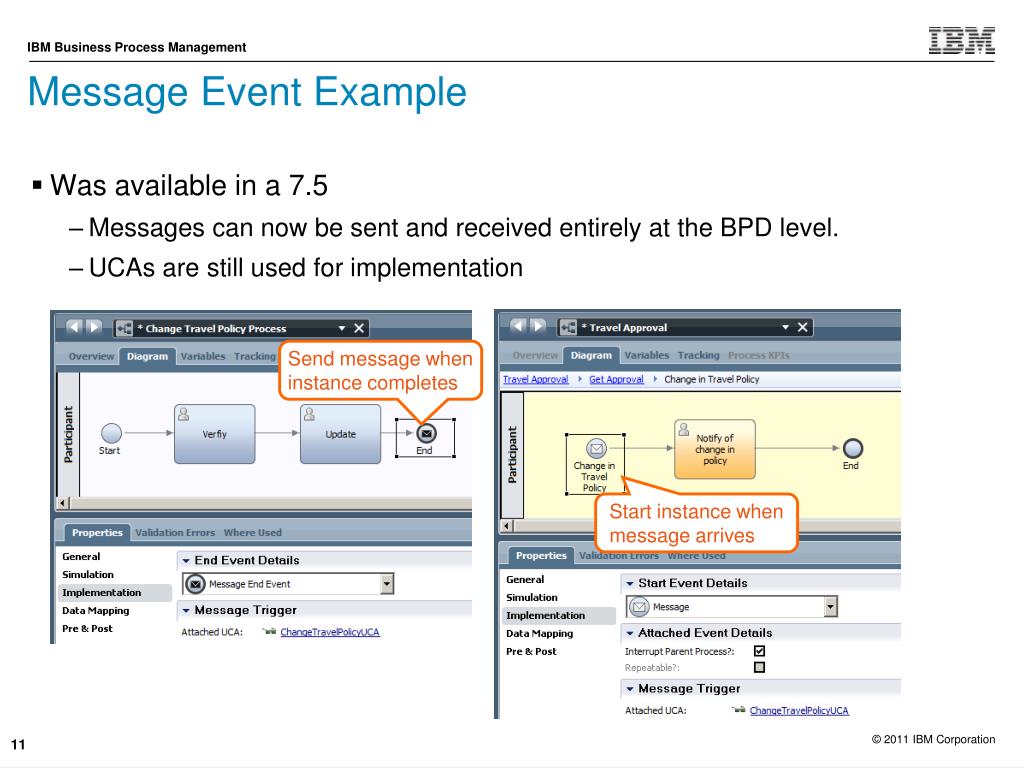Collapse left Message Trigger section
This screenshot has height=768, width=1024.
(186, 611)
